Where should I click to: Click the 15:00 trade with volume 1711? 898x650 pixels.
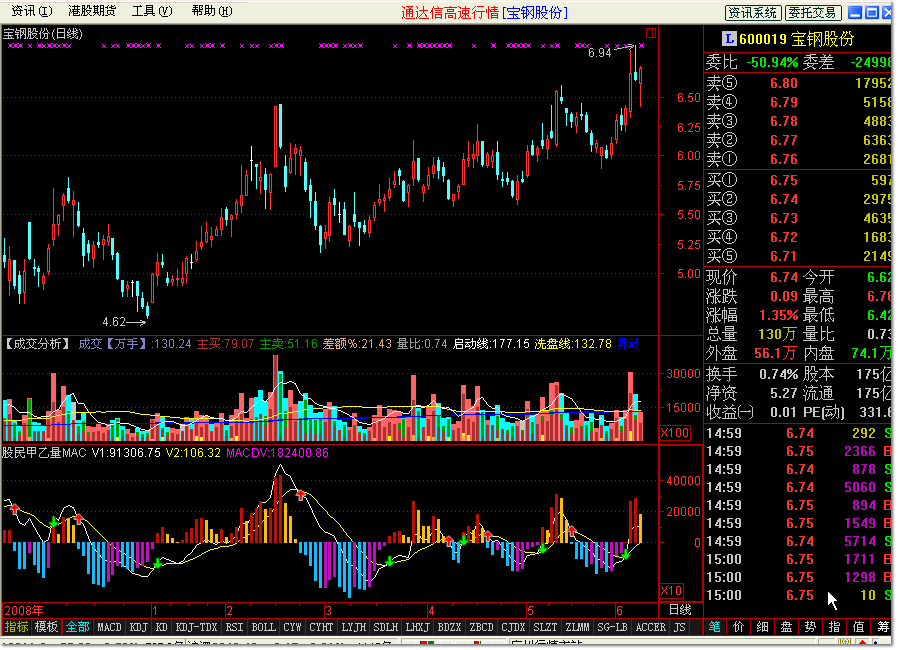point(799,560)
